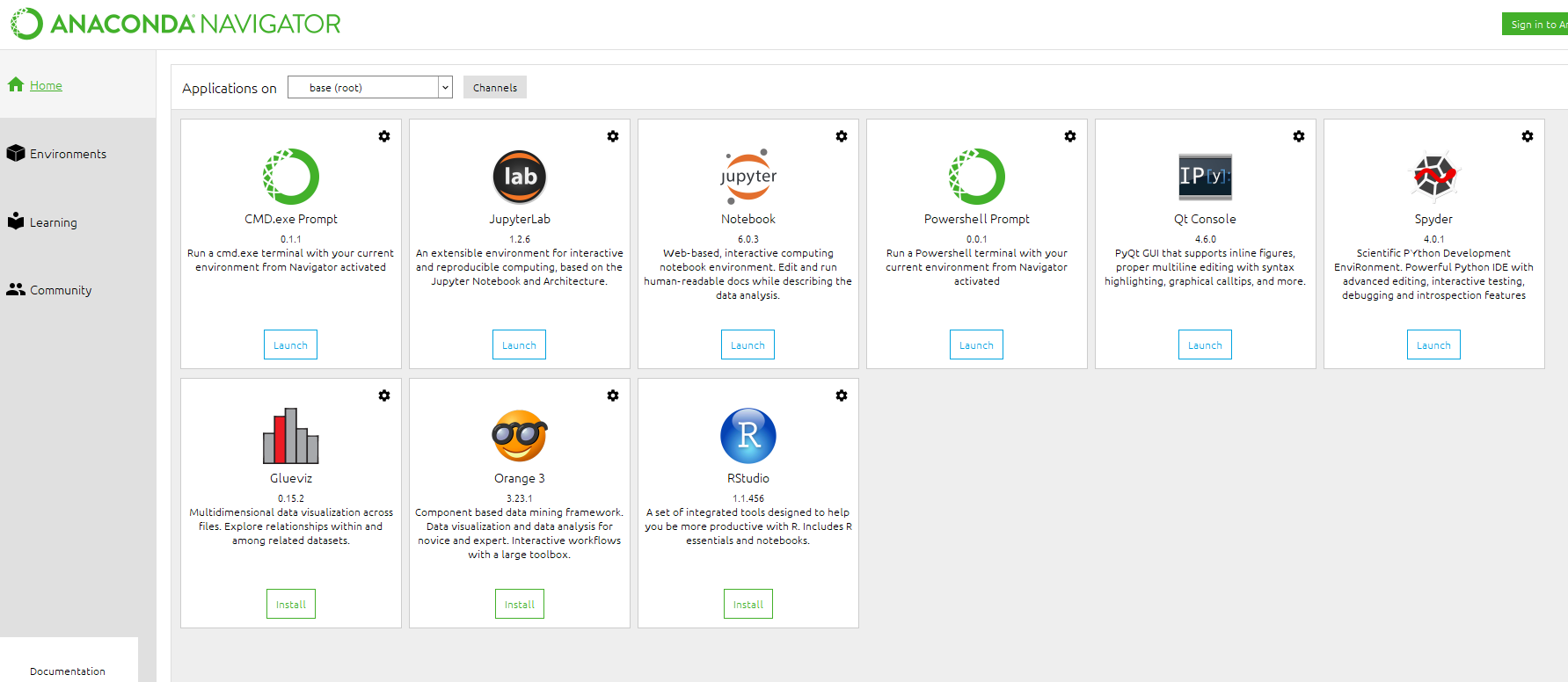Open gear options for JupyterLab tile
The image size is (1568, 682).
tap(613, 136)
